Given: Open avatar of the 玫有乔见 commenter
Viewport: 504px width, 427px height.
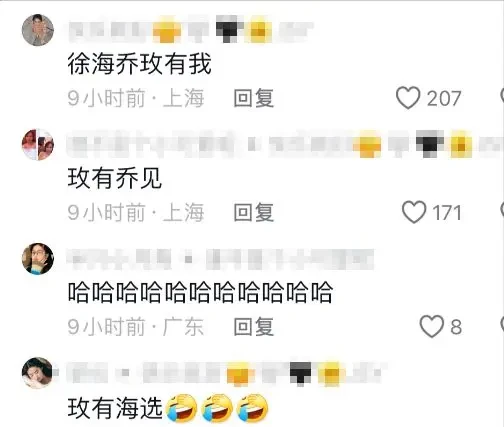Looking at the screenshot, I should 38,144.
